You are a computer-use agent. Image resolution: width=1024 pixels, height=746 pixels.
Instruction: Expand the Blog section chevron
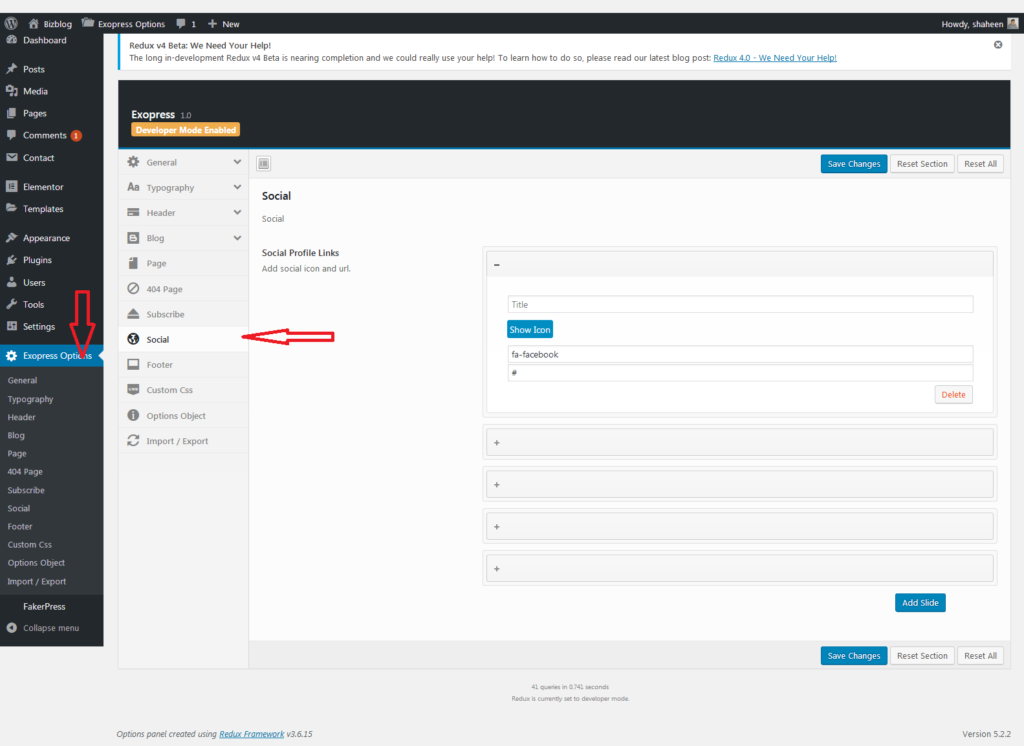[x=237, y=238]
